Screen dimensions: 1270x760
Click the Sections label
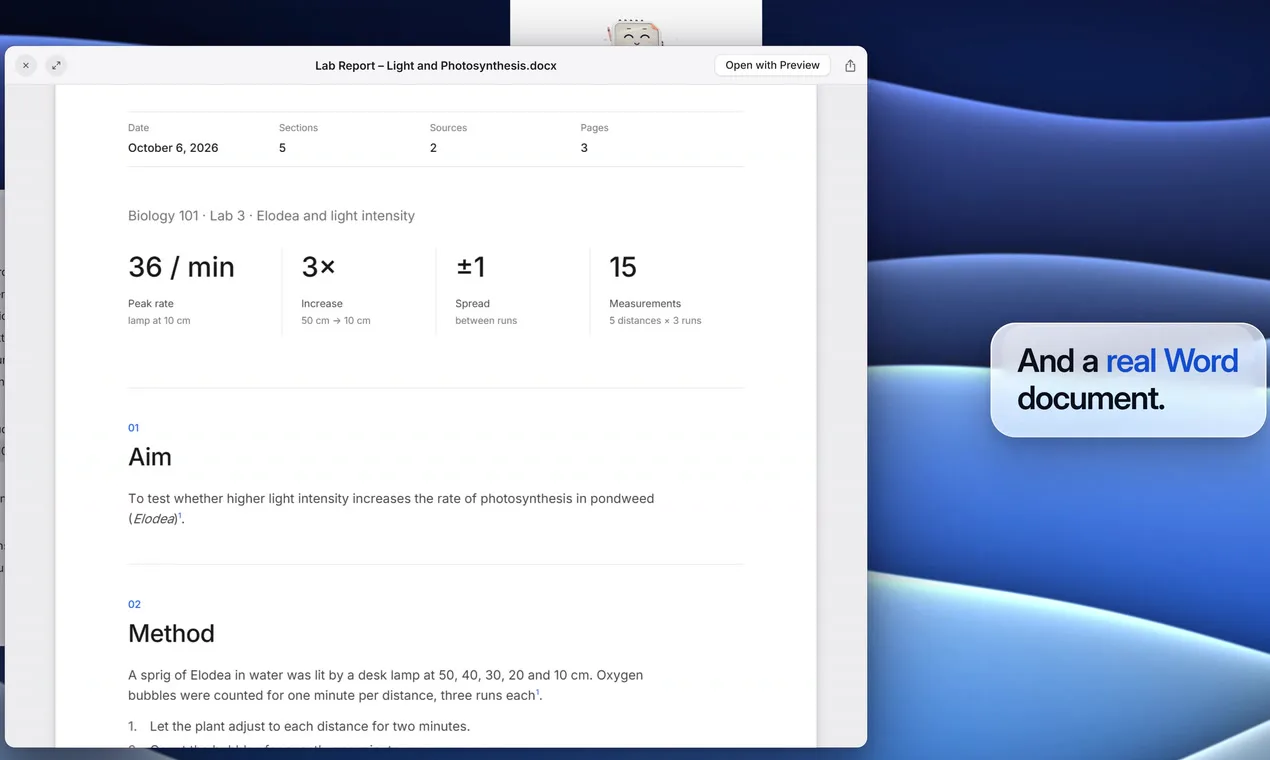pyautogui.click(x=298, y=128)
